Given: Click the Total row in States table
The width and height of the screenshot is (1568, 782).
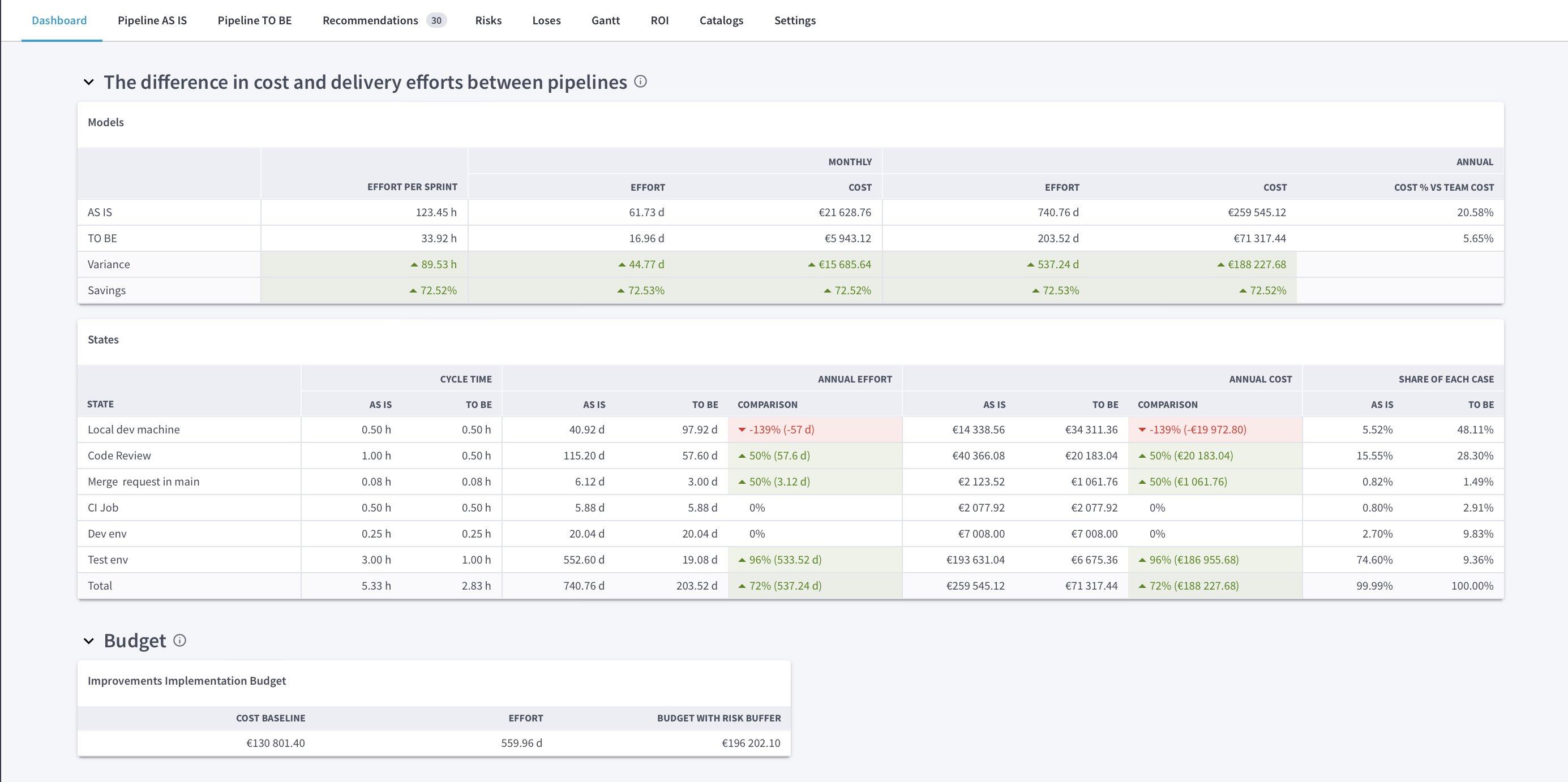Looking at the screenshot, I should coord(100,586).
